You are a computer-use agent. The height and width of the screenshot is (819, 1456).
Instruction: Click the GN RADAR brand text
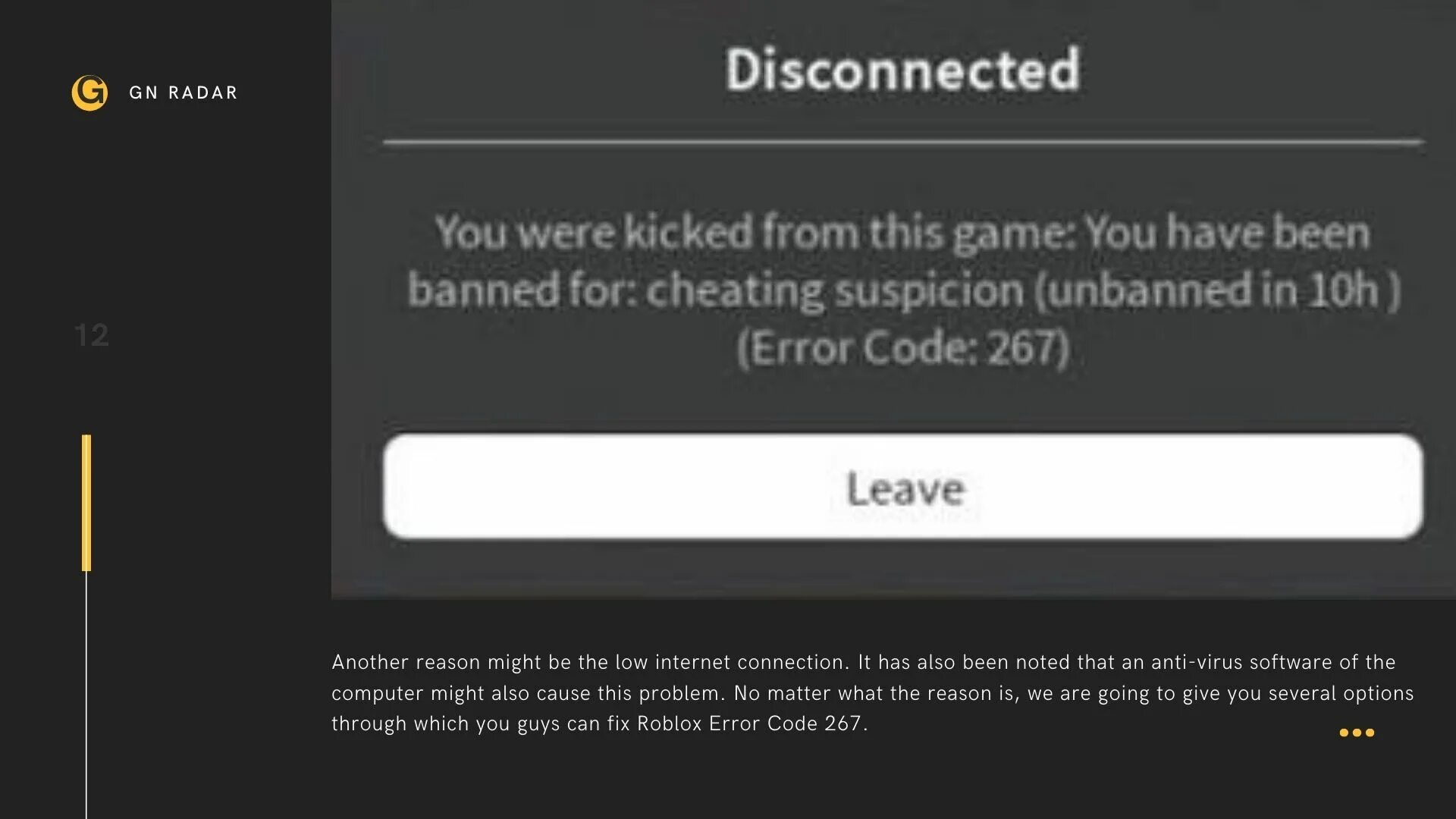coord(184,92)
